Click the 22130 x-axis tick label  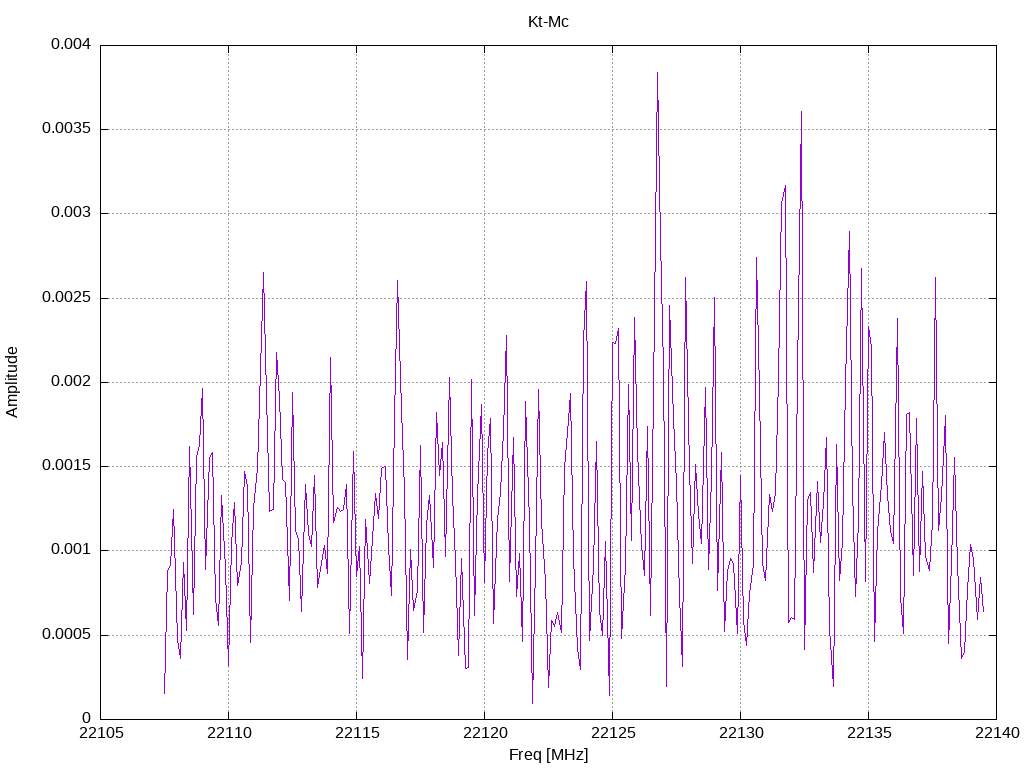point(741,733)
